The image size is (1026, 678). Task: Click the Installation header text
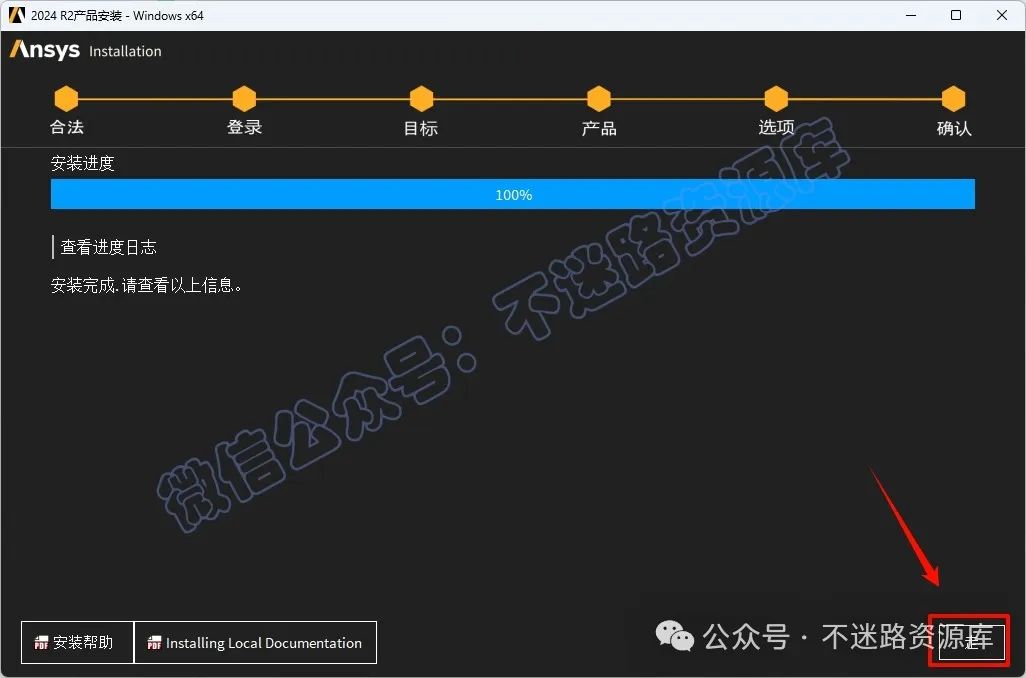click(125, 51)
